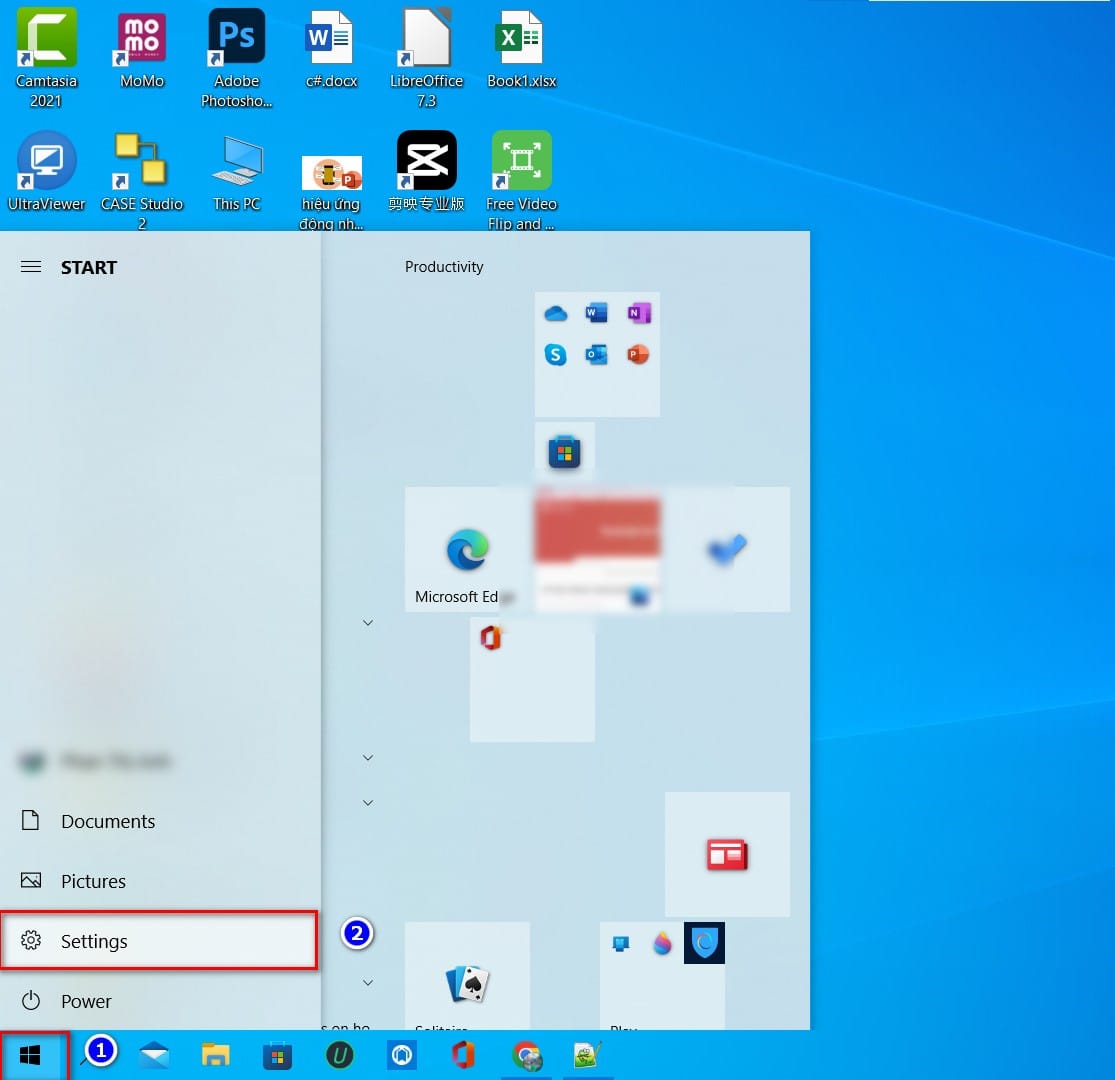Open the blue checkmark To Do tile
This screenshot has width=1115, height=1080.
tap(727, 549)
